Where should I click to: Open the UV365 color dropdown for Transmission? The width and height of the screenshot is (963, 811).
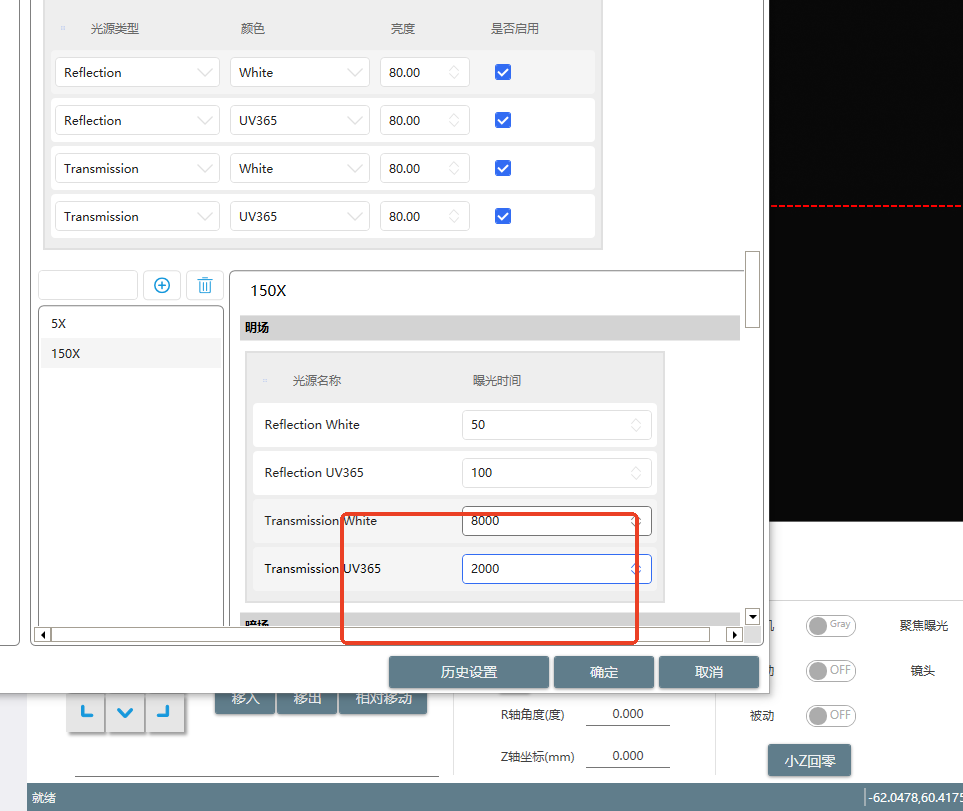click(299, 216)
